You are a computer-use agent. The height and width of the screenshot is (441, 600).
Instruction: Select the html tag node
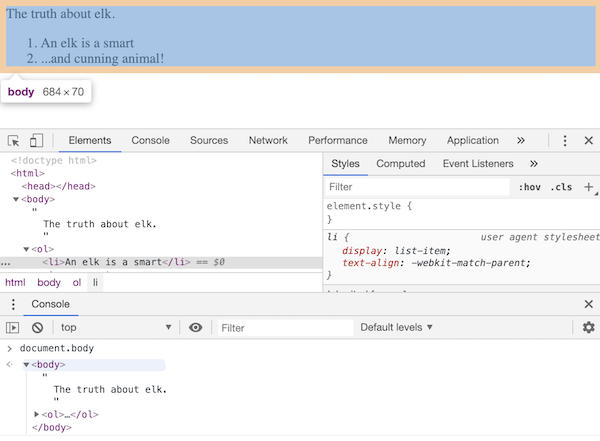[x=28, y=173]
